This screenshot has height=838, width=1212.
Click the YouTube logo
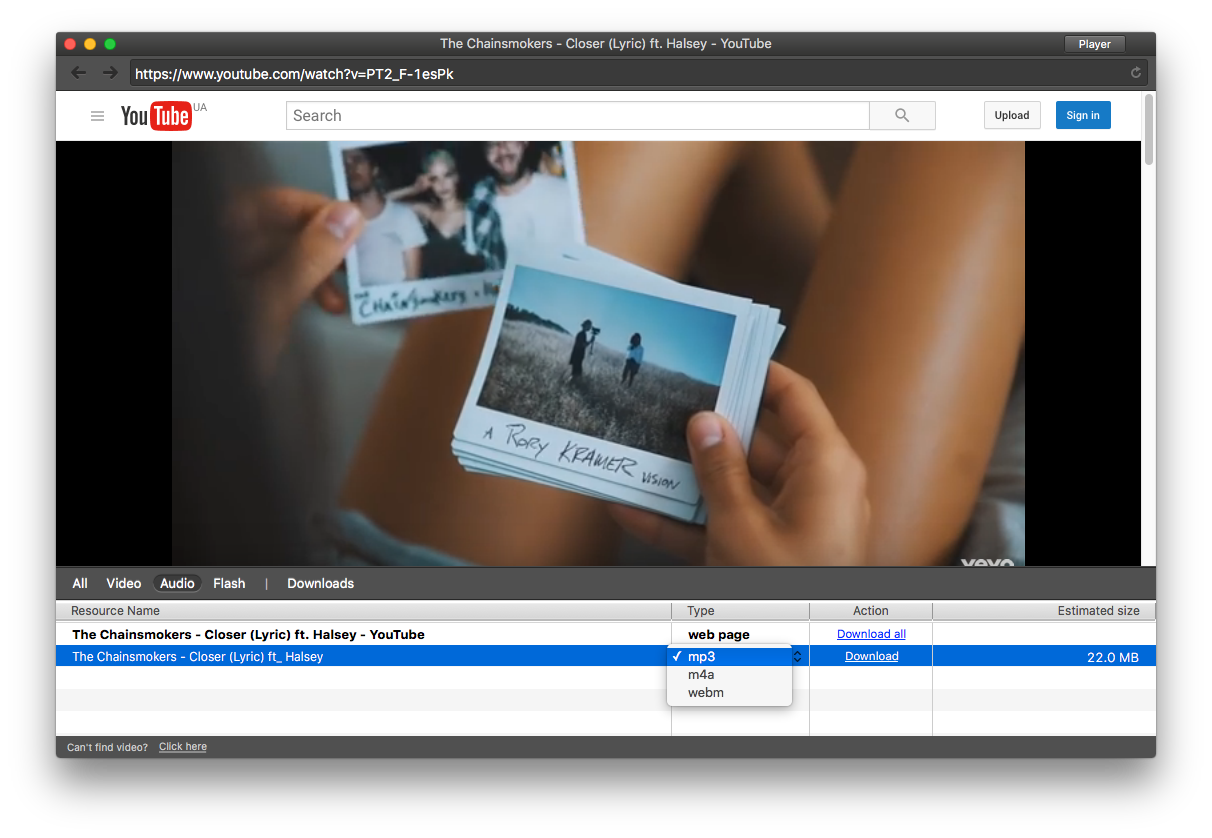pyautogui.click(x=156, y=116)
